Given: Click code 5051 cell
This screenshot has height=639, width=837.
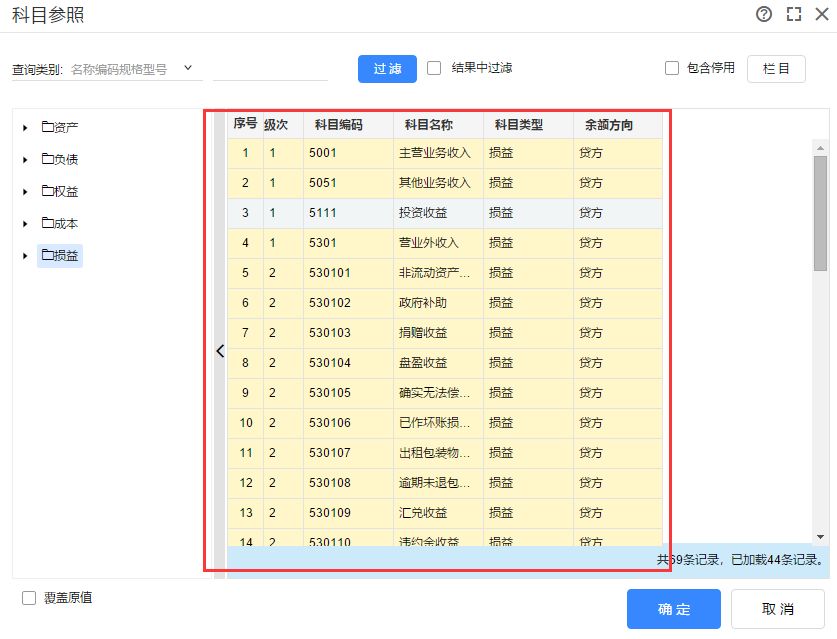Looking at the screenshot, I should click(348, 183).
